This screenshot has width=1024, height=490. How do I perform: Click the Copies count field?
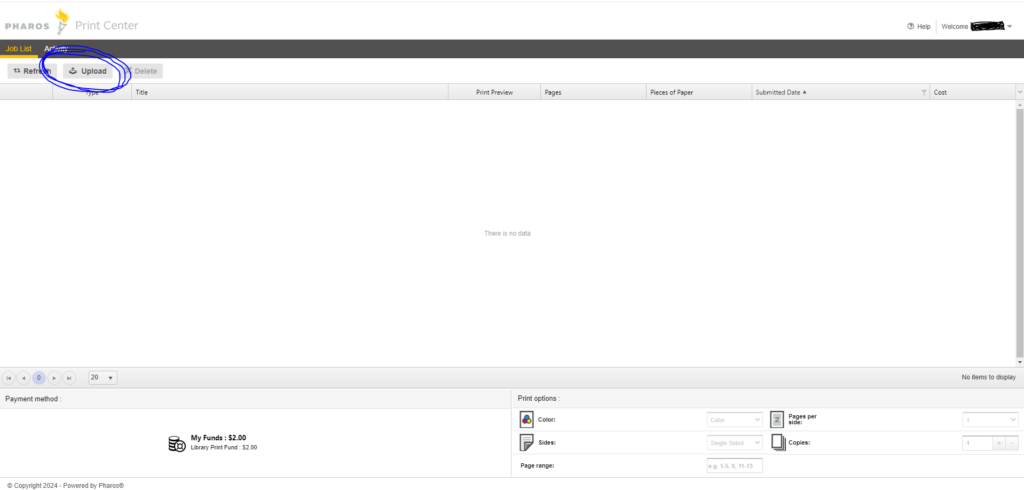pos(977,443)
